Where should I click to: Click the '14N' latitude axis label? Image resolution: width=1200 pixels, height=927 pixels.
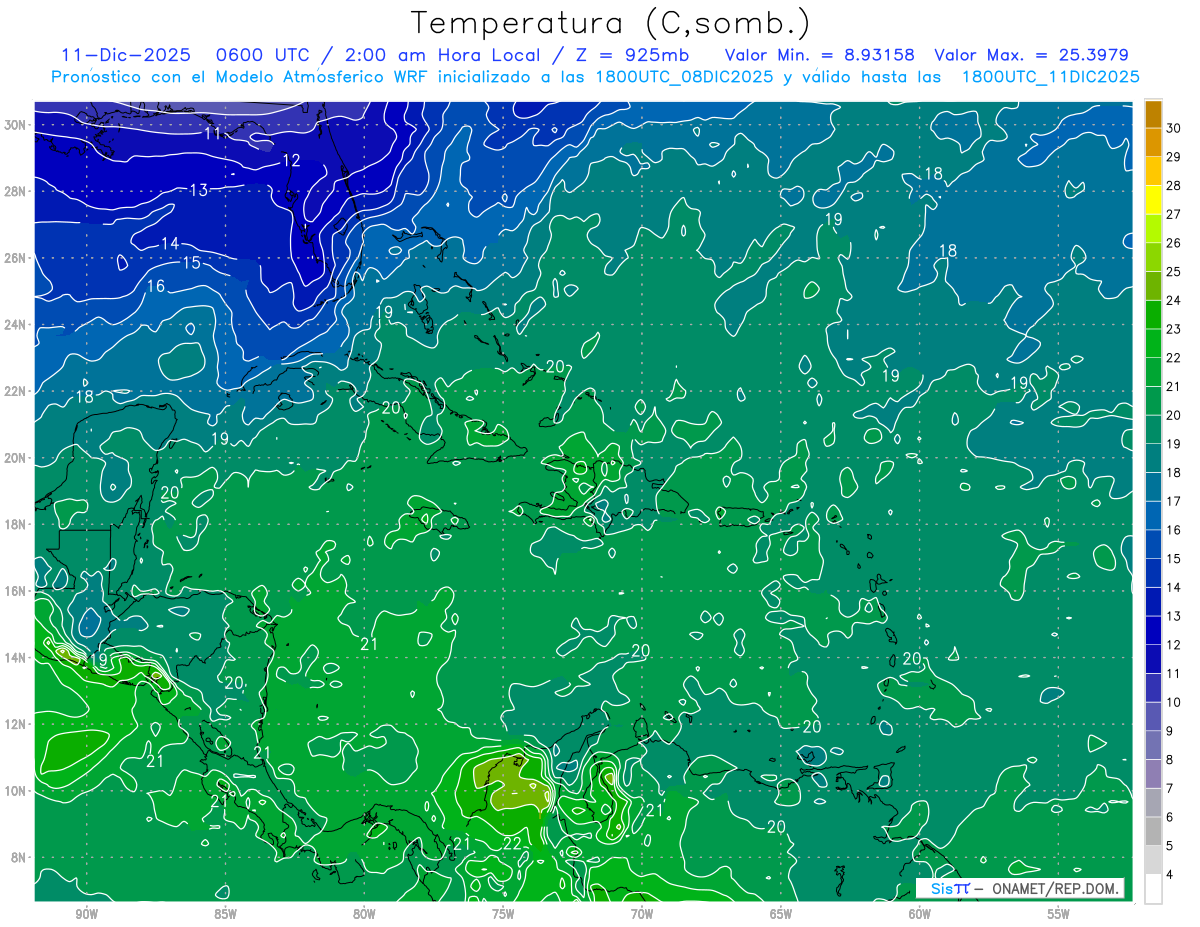[15, 658]
